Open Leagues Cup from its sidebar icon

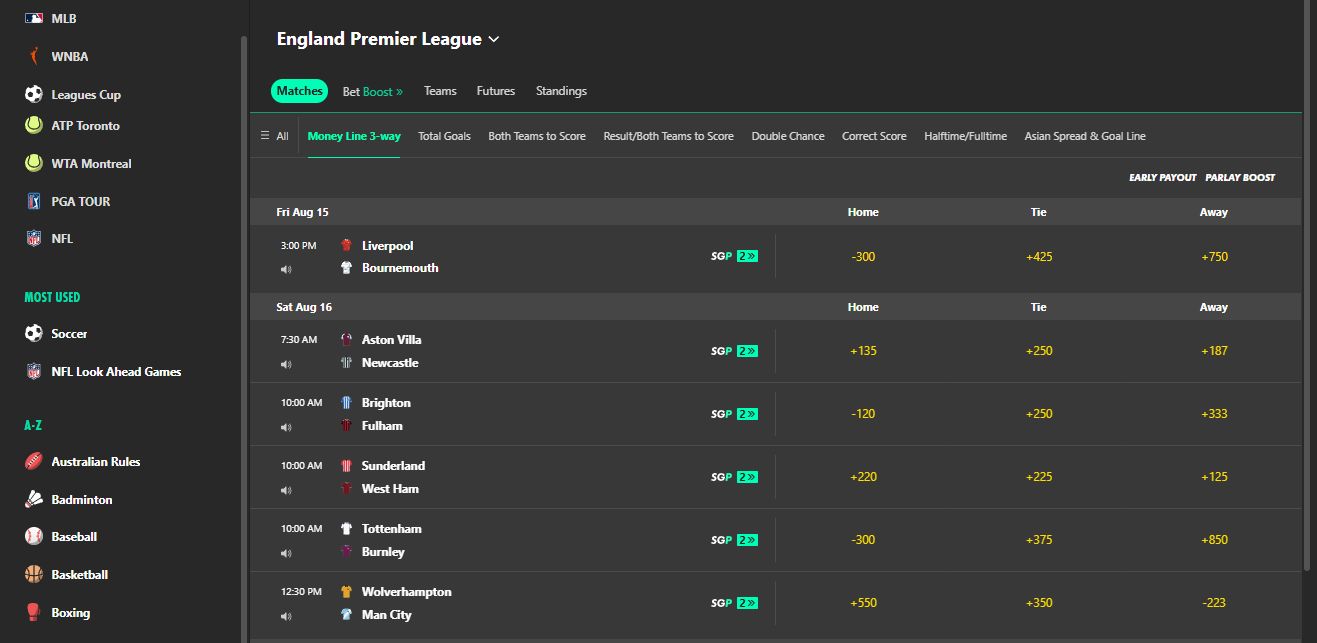click(x=32, y=94)
